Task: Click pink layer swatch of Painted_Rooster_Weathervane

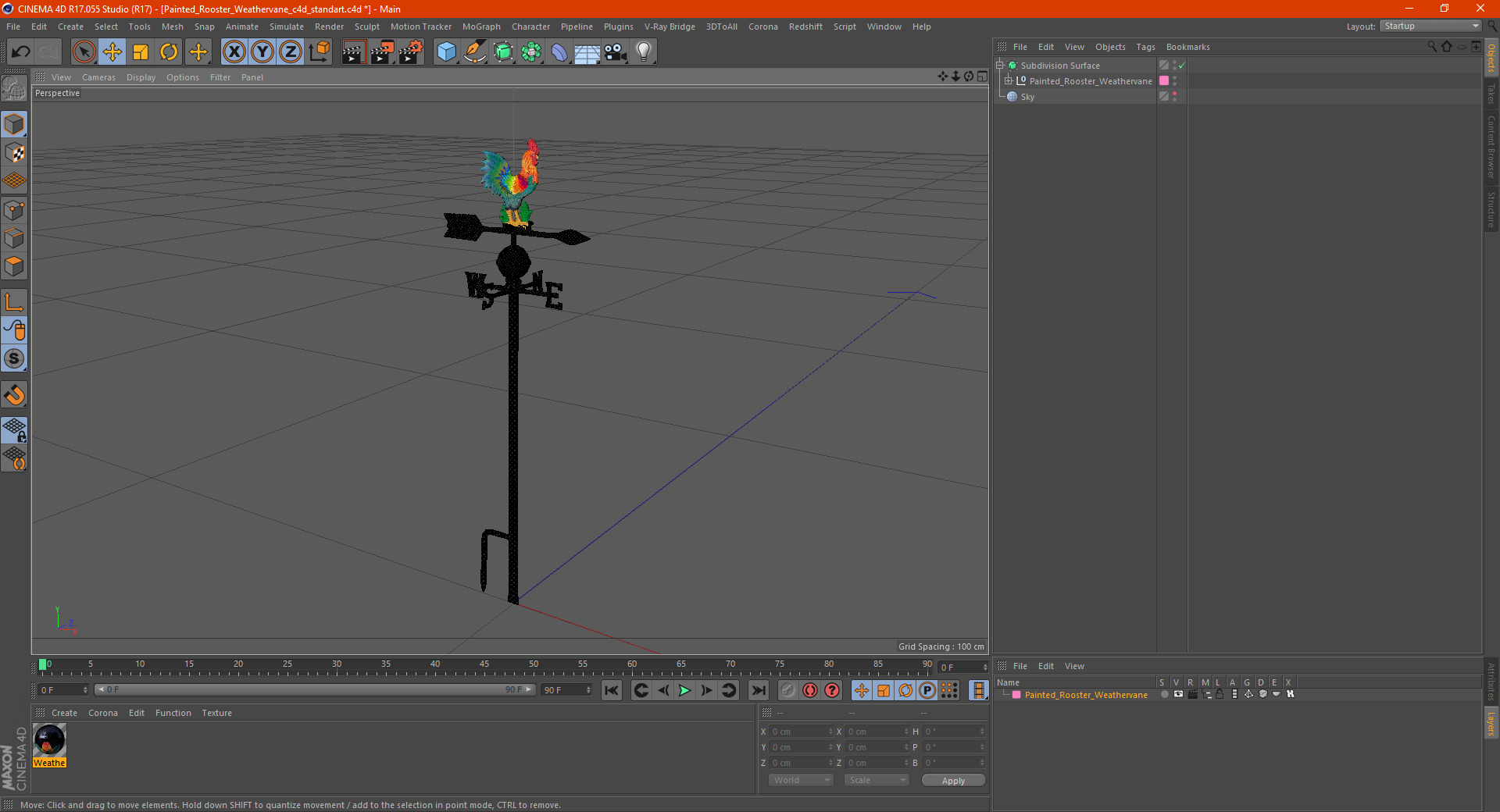Action: point(1164,81)
